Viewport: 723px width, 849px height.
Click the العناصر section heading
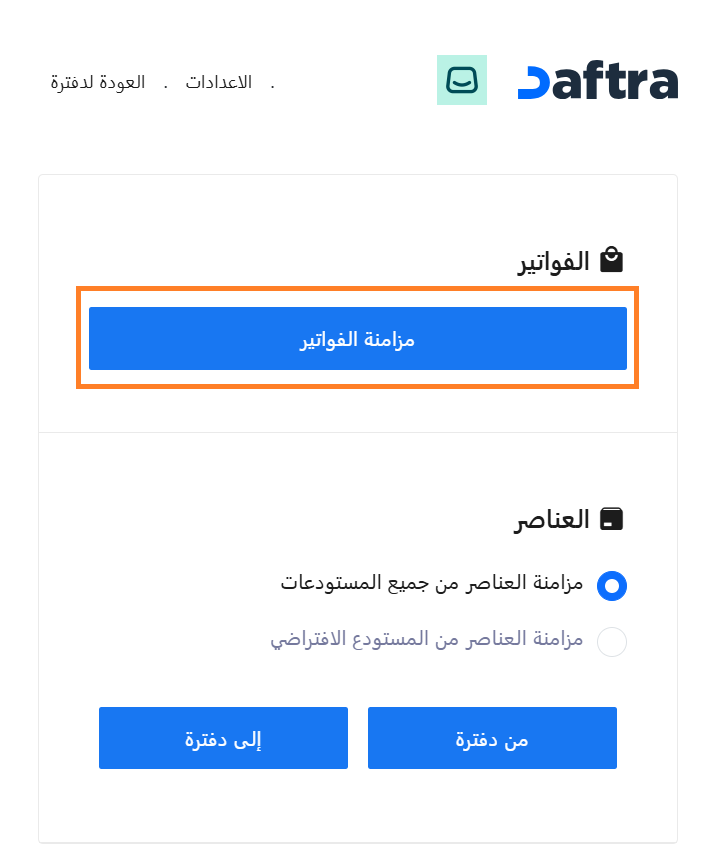click(553, 520)
